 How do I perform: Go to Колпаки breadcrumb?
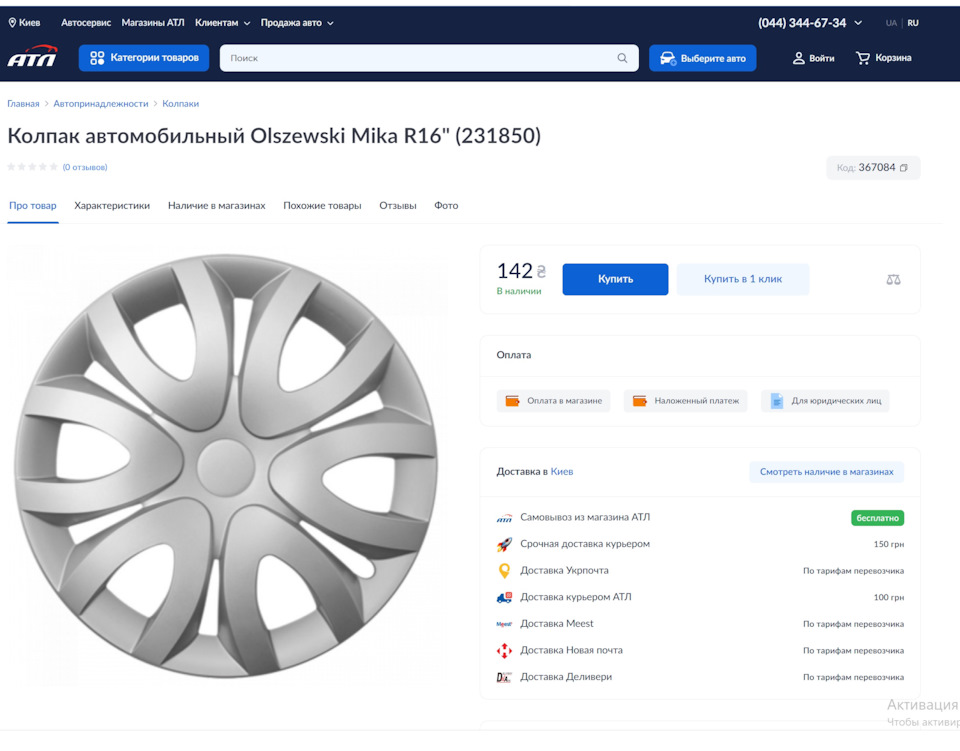180,103
